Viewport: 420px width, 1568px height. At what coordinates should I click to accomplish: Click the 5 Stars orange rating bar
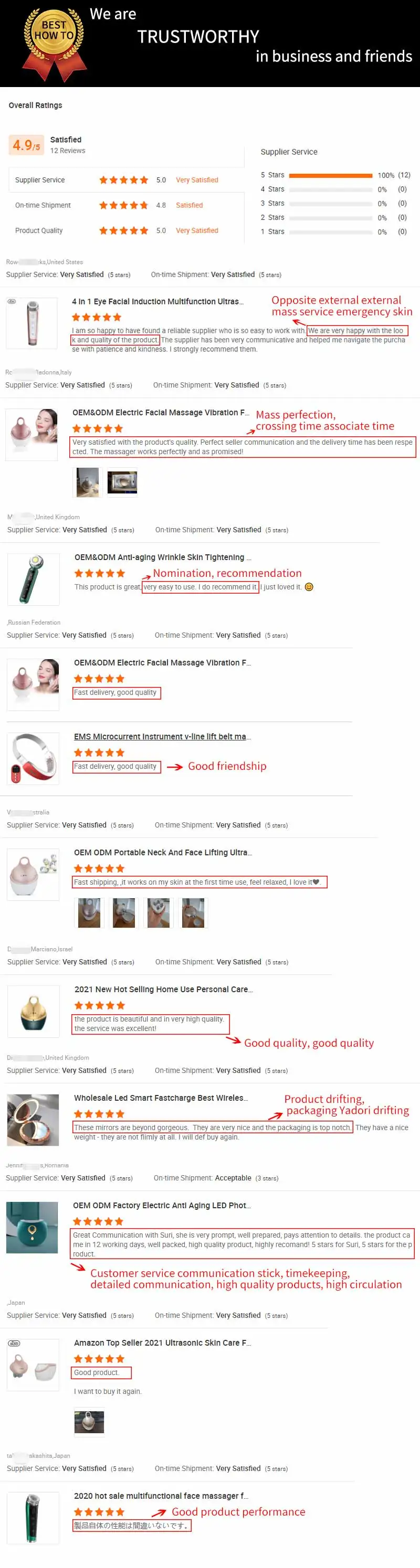coord(330,175)
